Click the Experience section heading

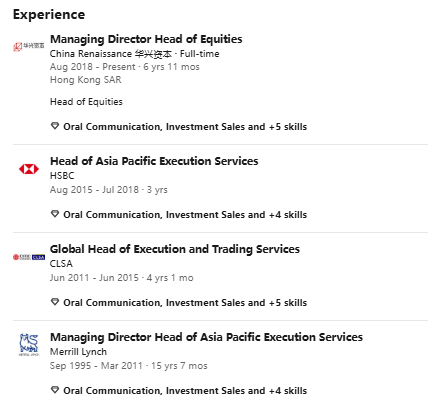[49, 15]
